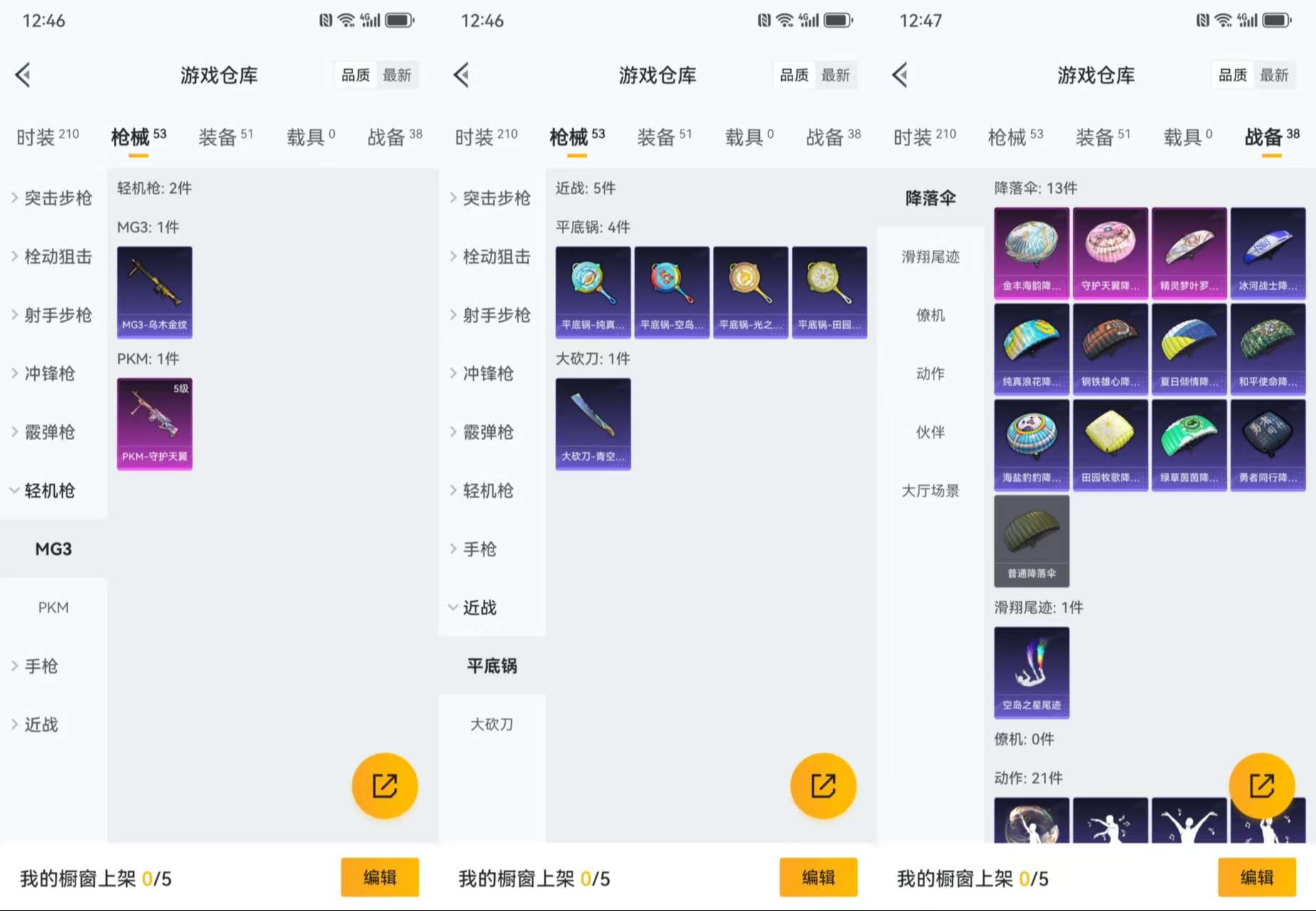
Task: Select 大砍刀 in the 近战 sublist
Action: [x=491, y=724]
